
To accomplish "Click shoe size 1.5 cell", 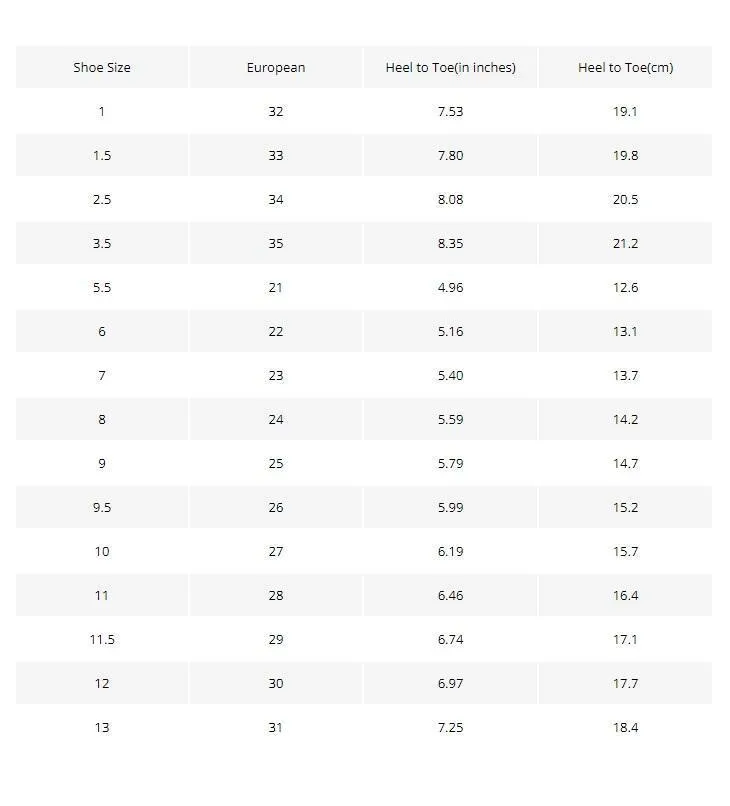I will click(x=102, y=155).
